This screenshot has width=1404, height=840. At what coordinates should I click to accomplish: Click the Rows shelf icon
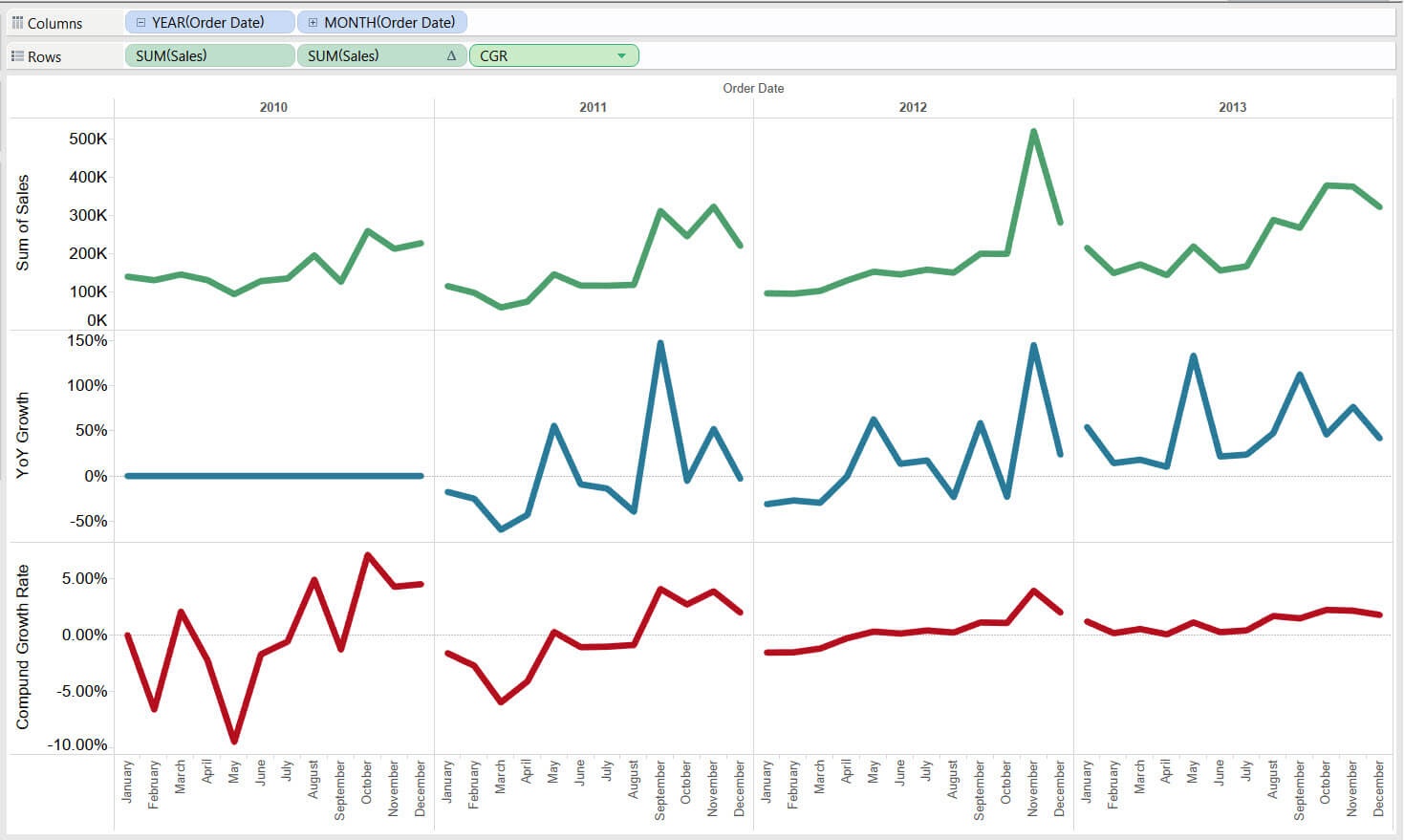[x=17, y=56]
